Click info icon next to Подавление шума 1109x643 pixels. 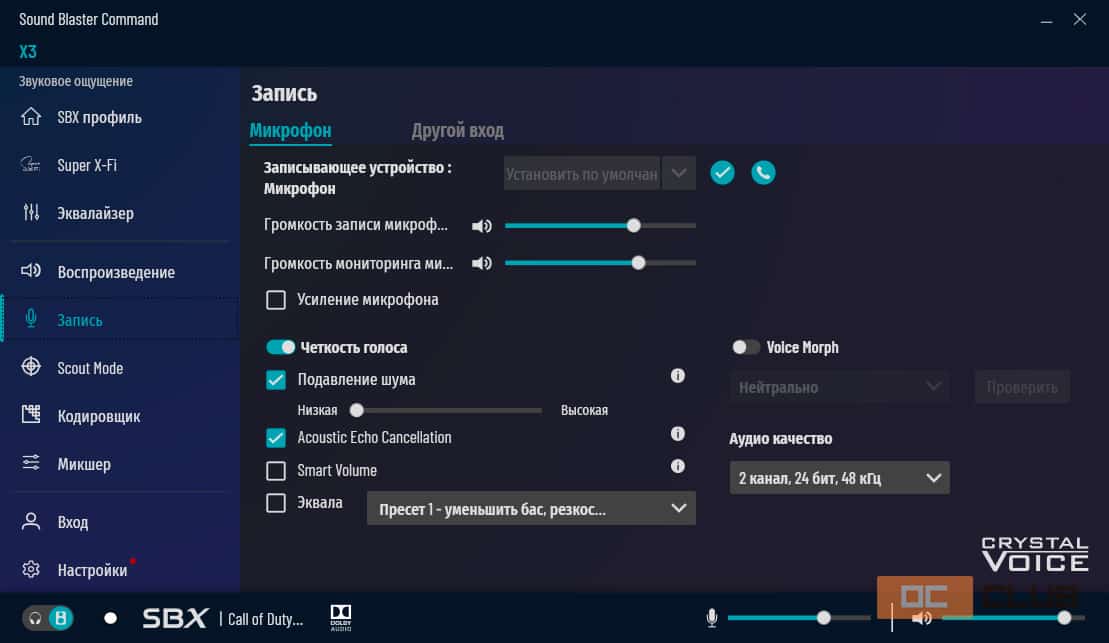coord(677,376)
